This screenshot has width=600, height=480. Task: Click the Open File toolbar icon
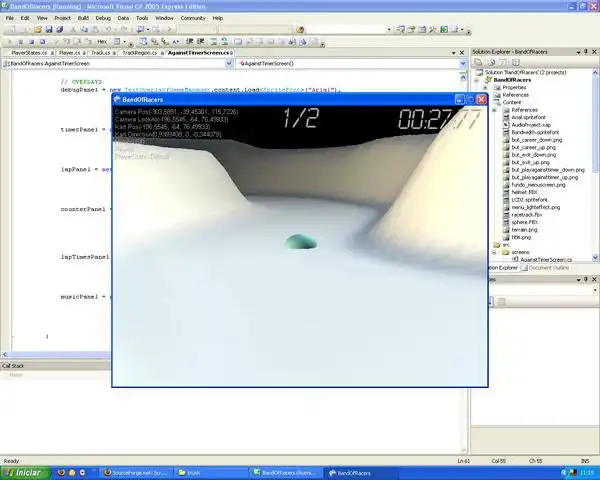[x=38, y=29]
